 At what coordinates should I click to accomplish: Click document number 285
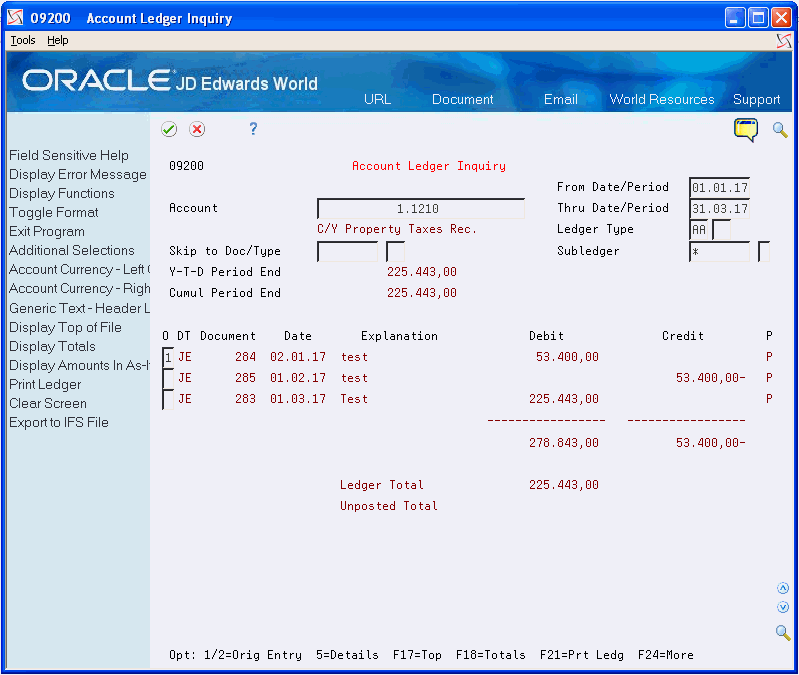tap(245, 378)
